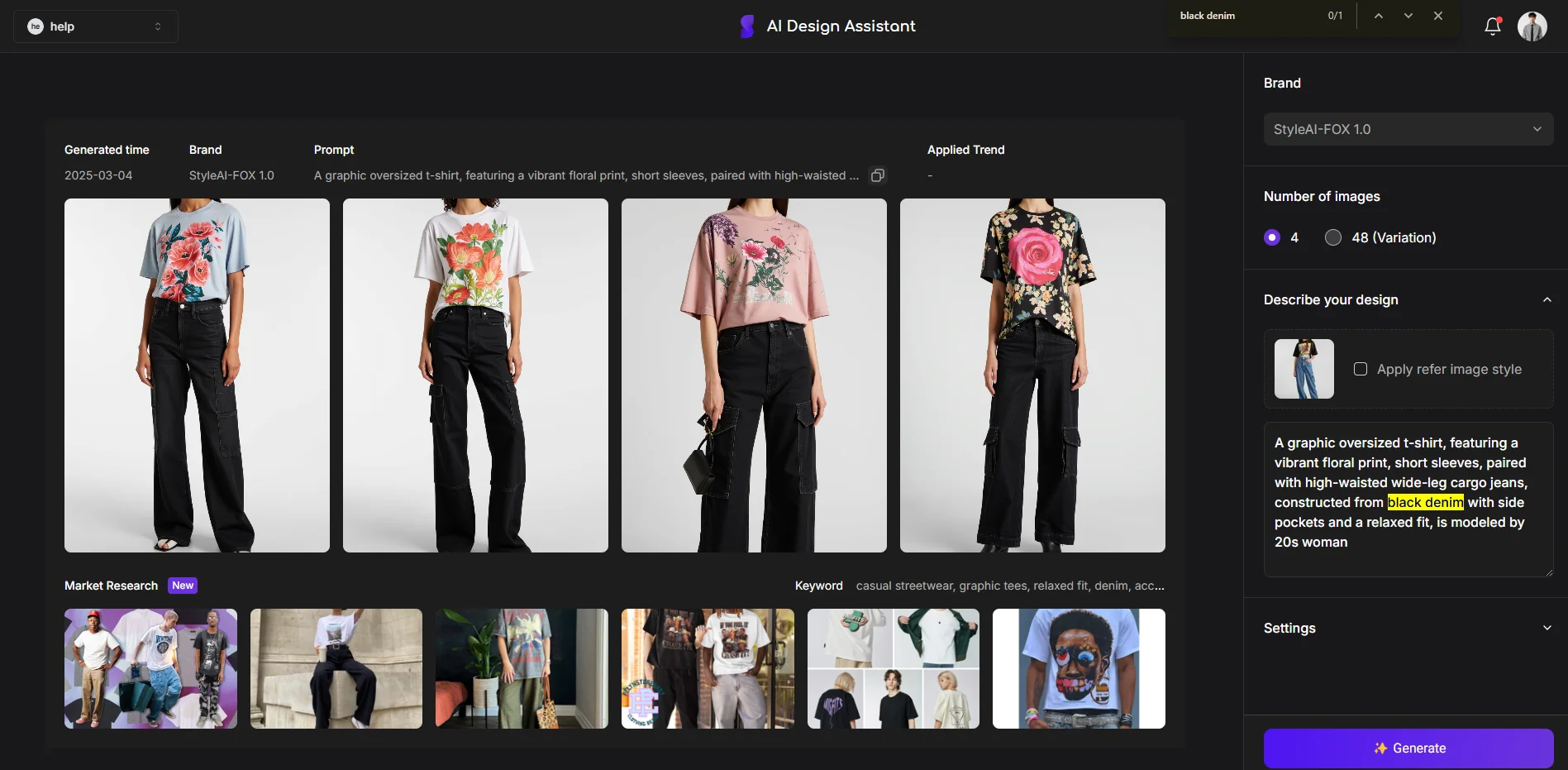This screenshot has height=770, width=1568.
Task: Select the 4 images radio button
Action: pyautogui.click(x=1270, y=237)
